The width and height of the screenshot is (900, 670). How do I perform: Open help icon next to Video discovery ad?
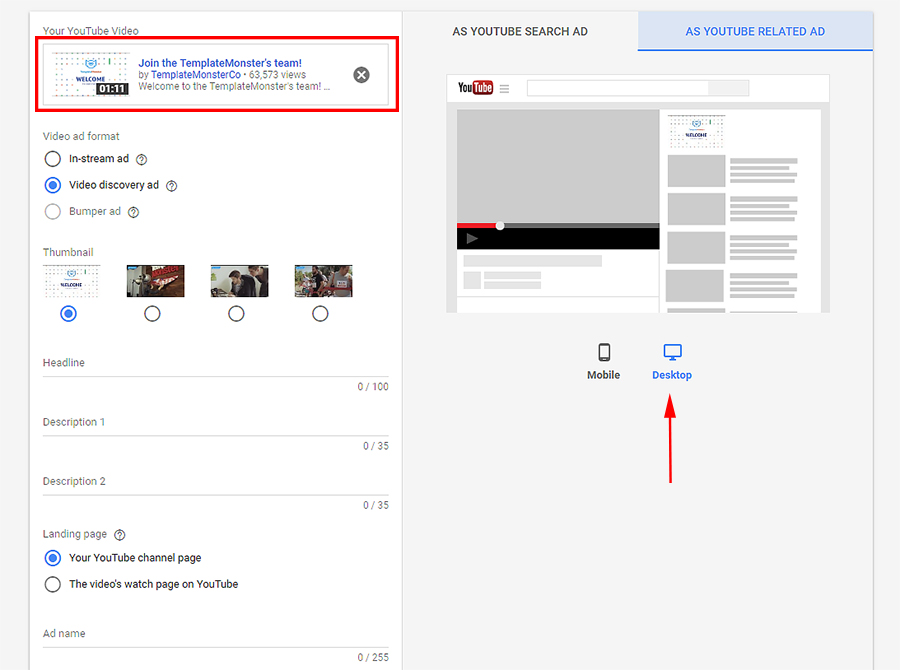[x=171, y=186]
